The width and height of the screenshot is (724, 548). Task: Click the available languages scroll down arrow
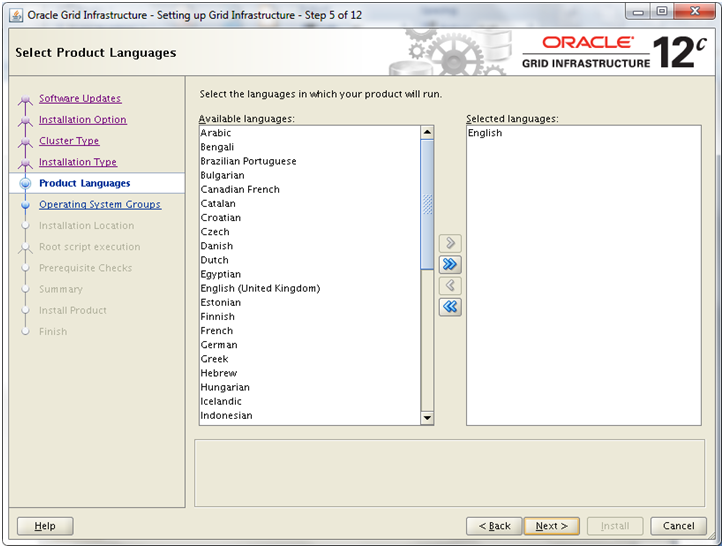(427, 418)
